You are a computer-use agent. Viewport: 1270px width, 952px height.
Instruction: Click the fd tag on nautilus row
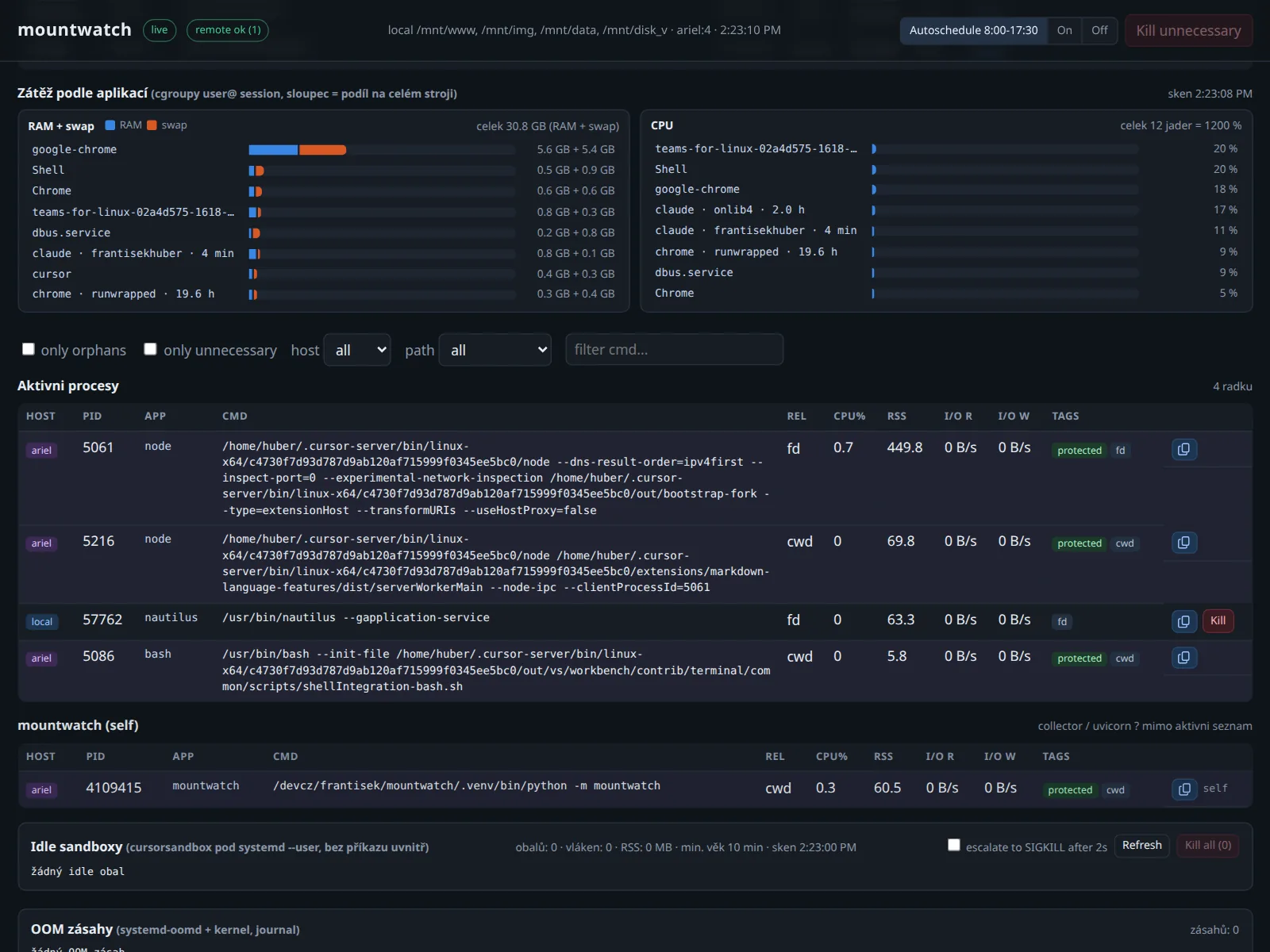[1062, 622]
